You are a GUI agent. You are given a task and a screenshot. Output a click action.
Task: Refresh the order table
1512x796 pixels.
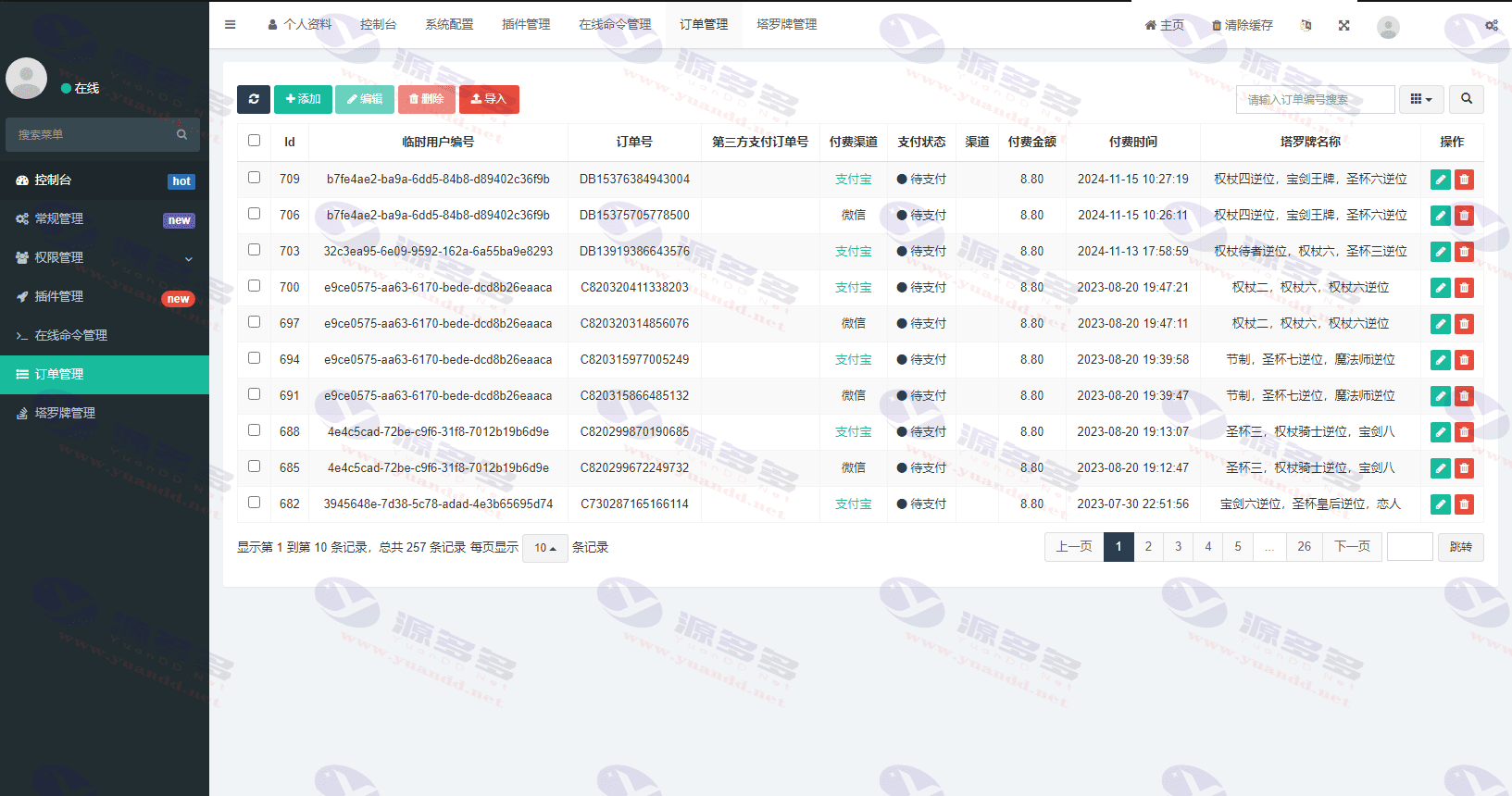pyautogui.click(x=254, y=99)
